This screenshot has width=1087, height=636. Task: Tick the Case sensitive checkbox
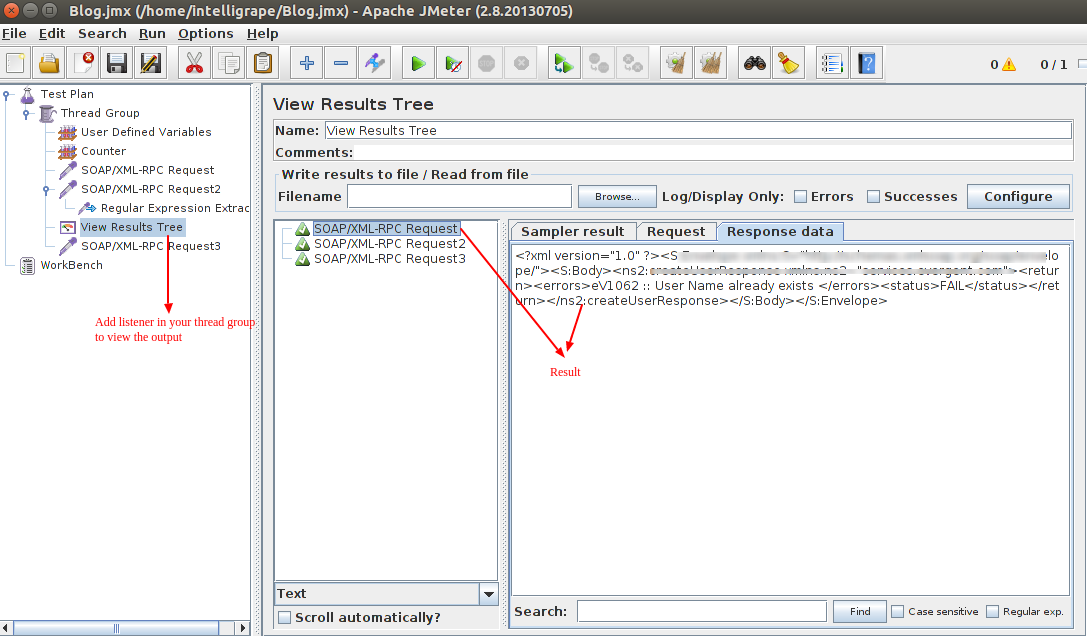coord(897,611)
